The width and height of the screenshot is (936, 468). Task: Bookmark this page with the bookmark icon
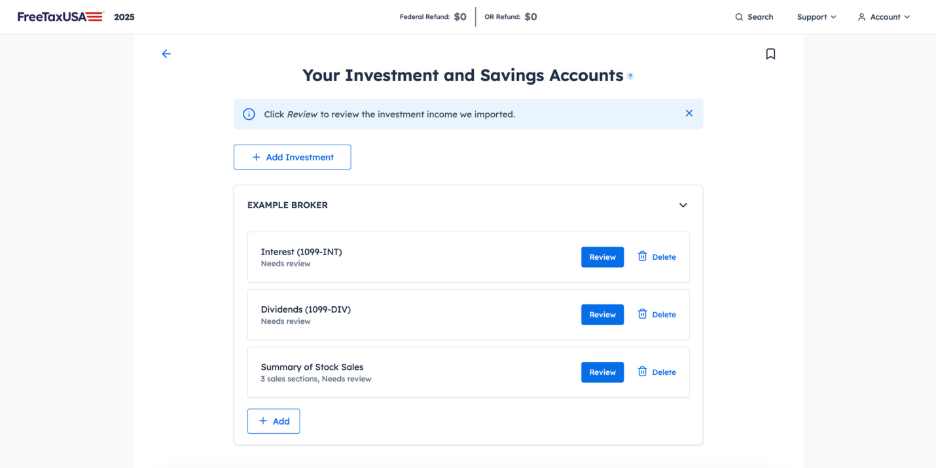tap(771, 54)
